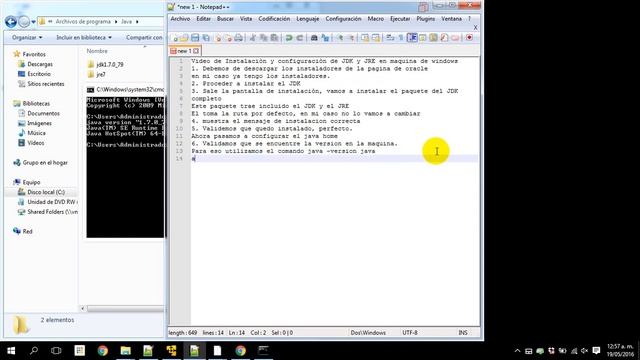Click the Save All toolbar icon
Image resolution: width=640 pixels, height=360 pixels.
[206, 38]
